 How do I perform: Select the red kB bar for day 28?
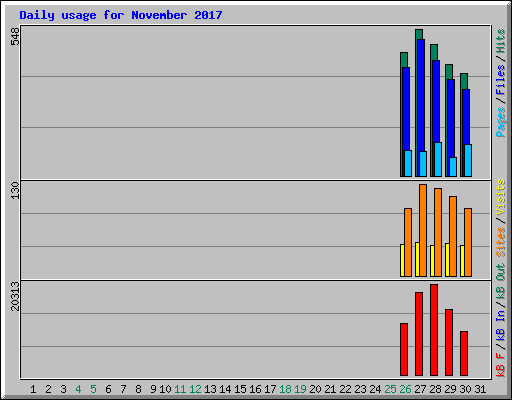434,330
